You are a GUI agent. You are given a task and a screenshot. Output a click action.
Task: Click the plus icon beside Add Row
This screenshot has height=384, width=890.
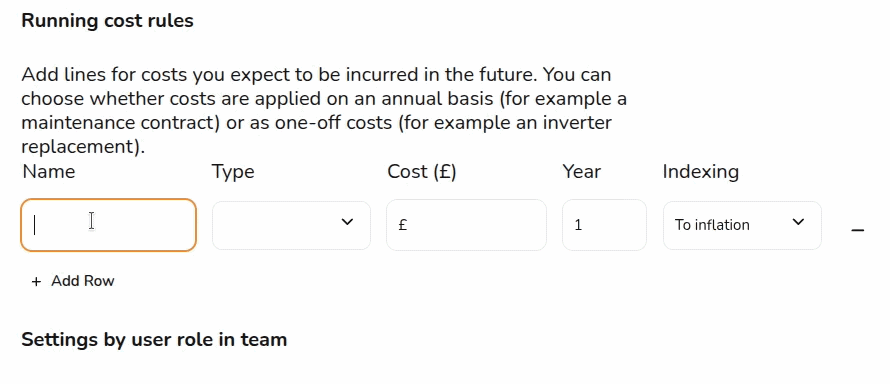coord(36,281)
